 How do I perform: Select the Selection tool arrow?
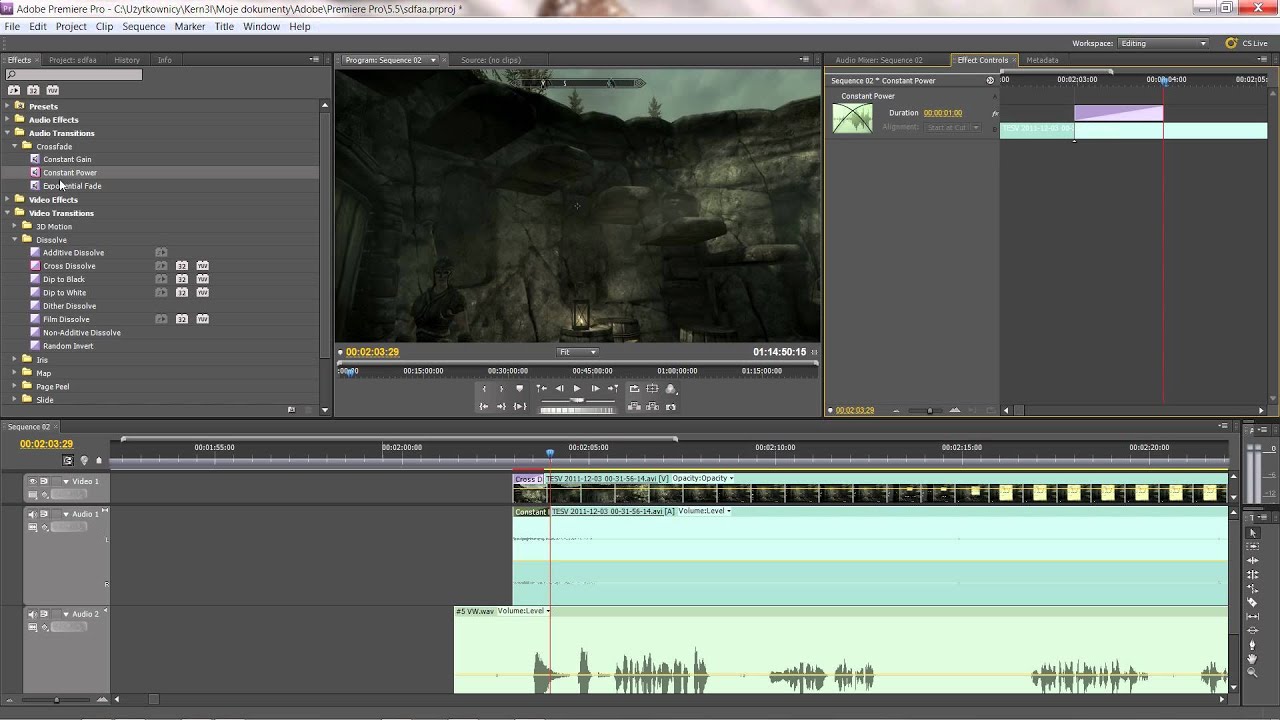(x=1252, y=532)
